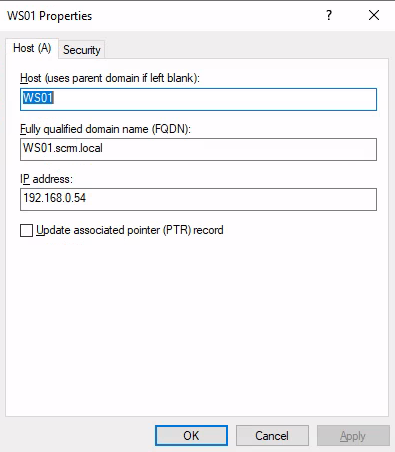The height and width of the screenshot is (452, 395).
Task: Click empty space inside the IP address field
Action: [230, 199]
